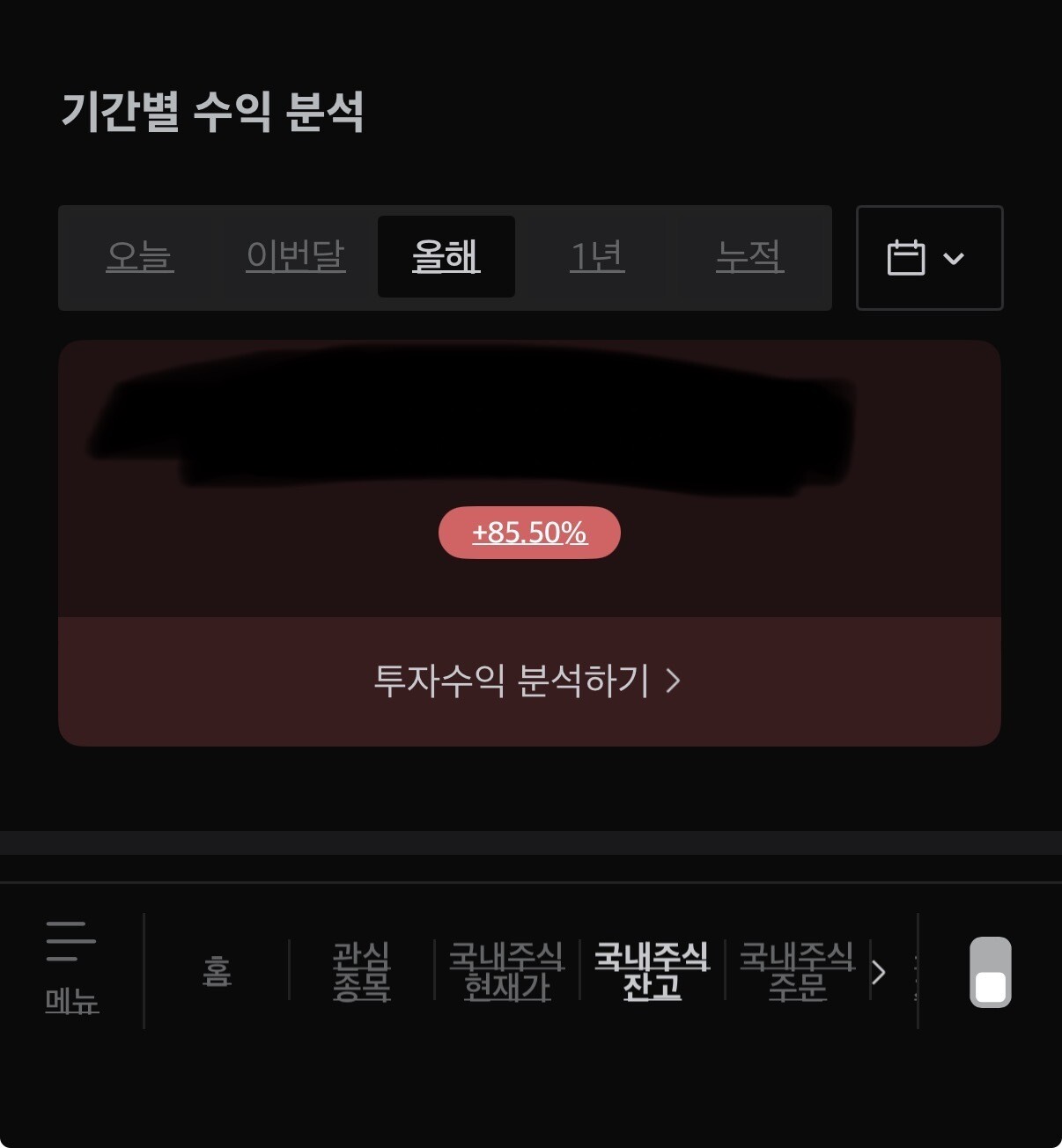The image size is (1062, 1148).
Task: Select the 올해 period tab
Action: pyautogui.click(x=446, y=256)
